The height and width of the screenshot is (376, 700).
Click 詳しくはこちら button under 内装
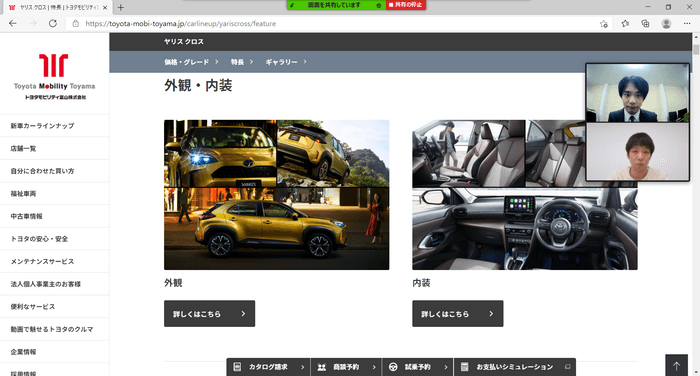[458, 313]
